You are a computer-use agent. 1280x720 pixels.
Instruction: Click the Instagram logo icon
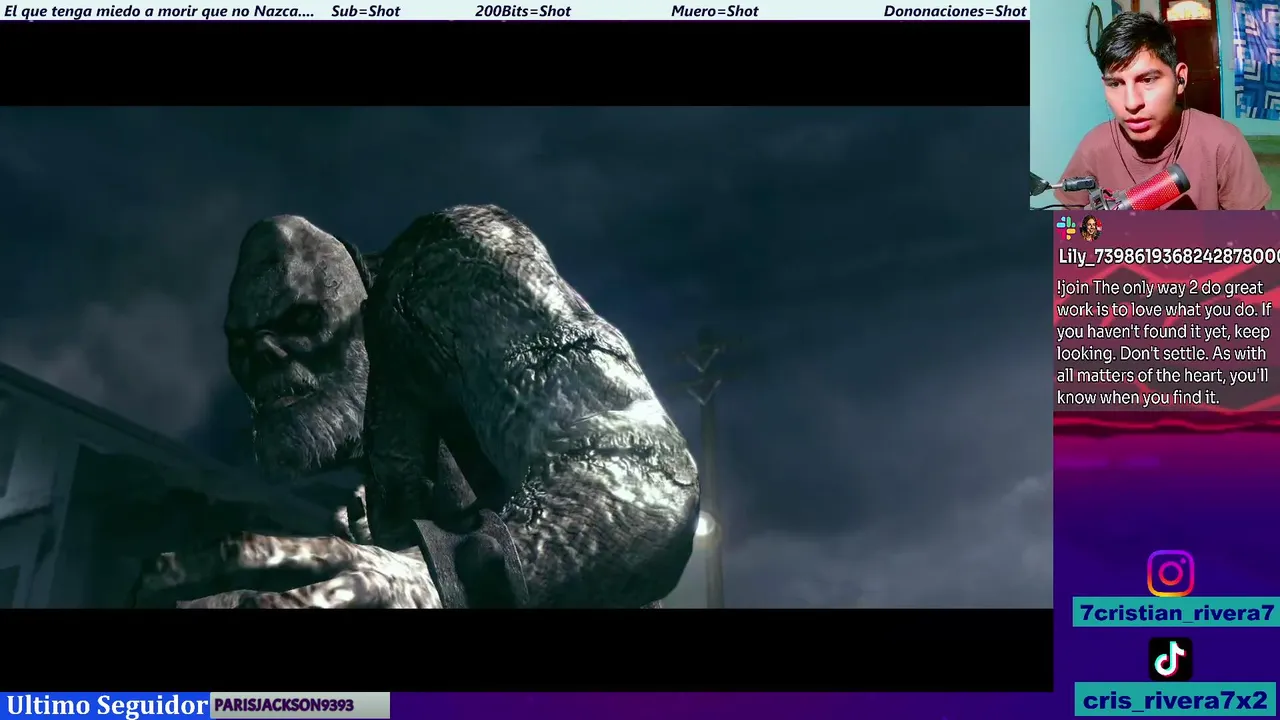[x=1170, y=573]
